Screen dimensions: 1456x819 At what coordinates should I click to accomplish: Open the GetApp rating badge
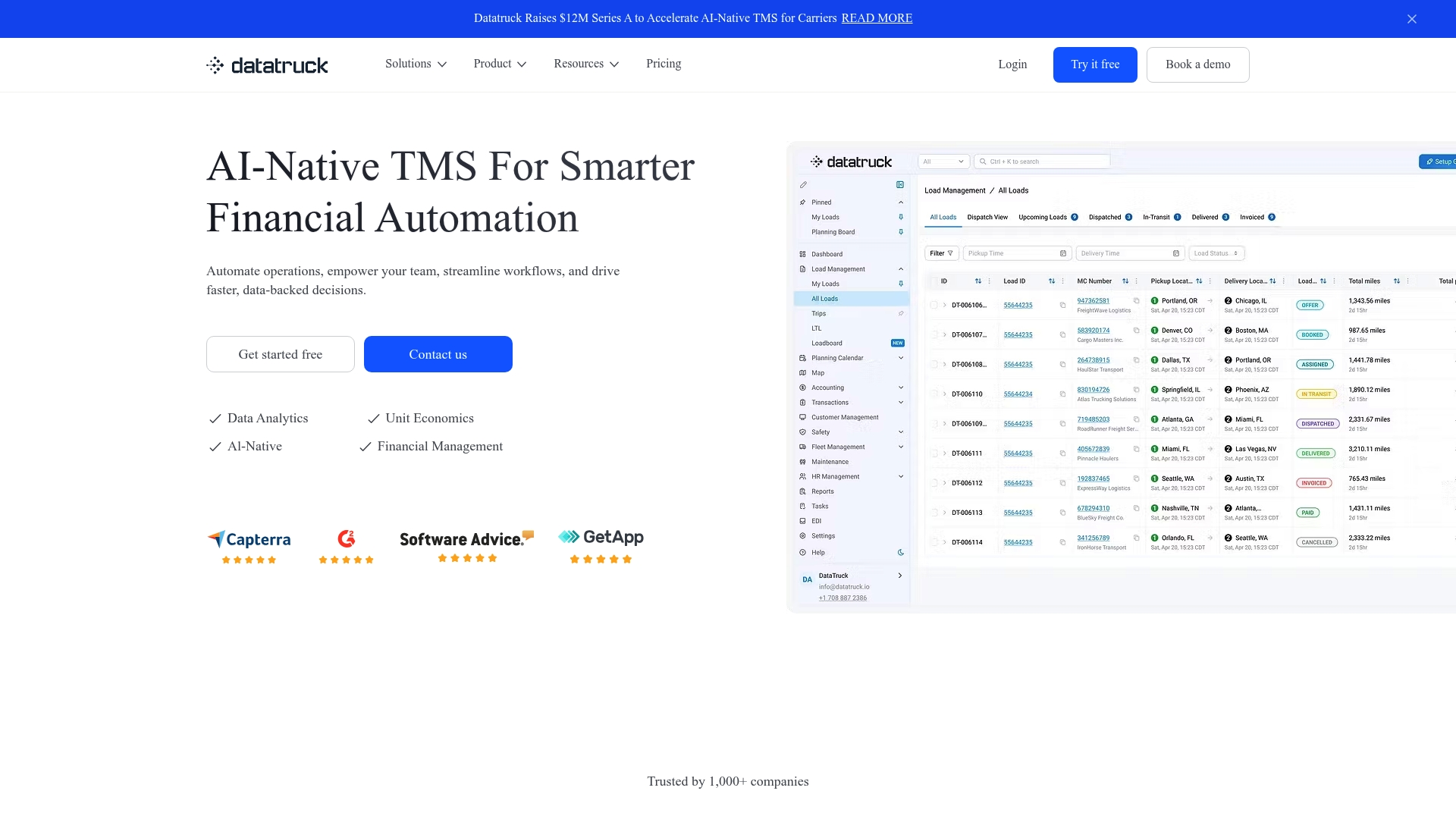(601, 547)
